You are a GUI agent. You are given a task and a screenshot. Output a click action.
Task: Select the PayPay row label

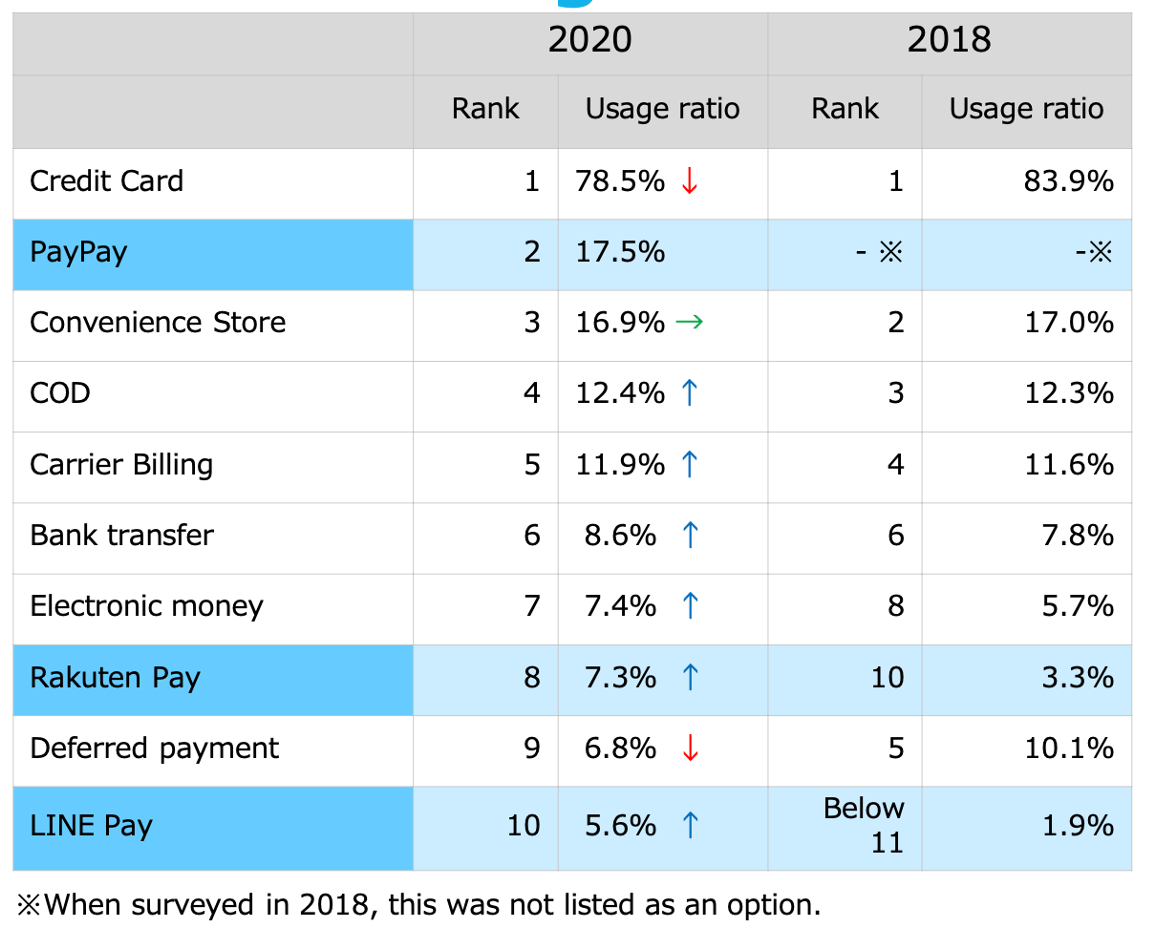coord(78,252)
